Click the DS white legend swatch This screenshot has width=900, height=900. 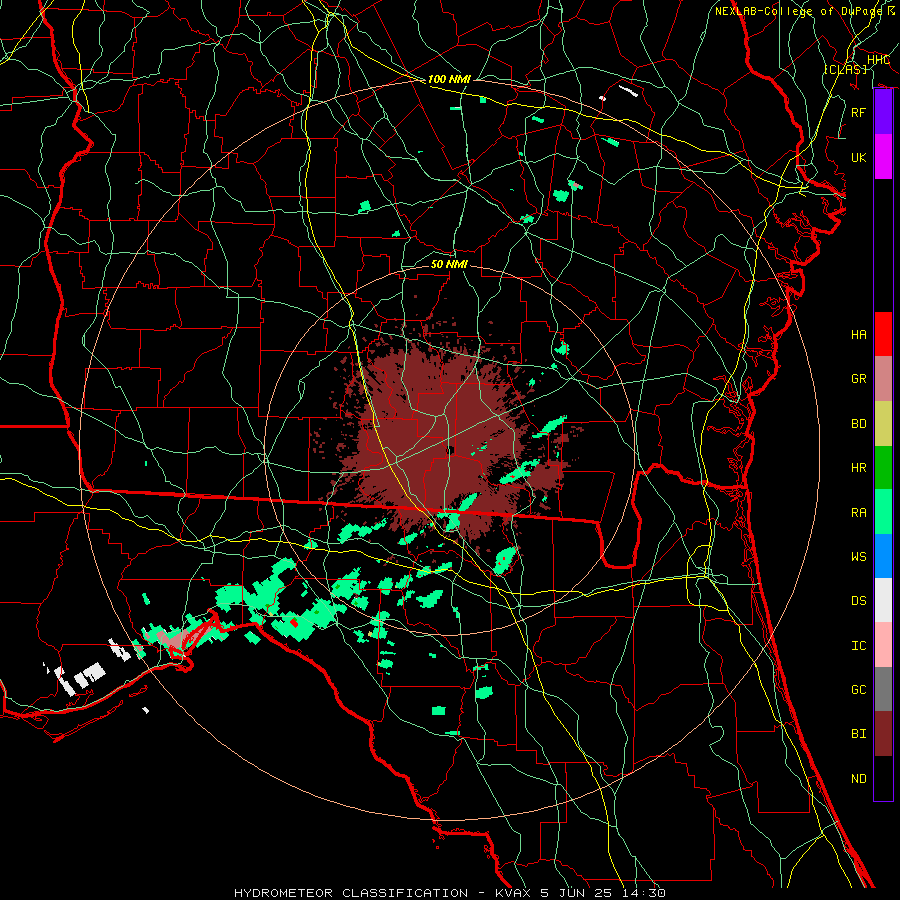pyautogui.click(x=883, y=600)
